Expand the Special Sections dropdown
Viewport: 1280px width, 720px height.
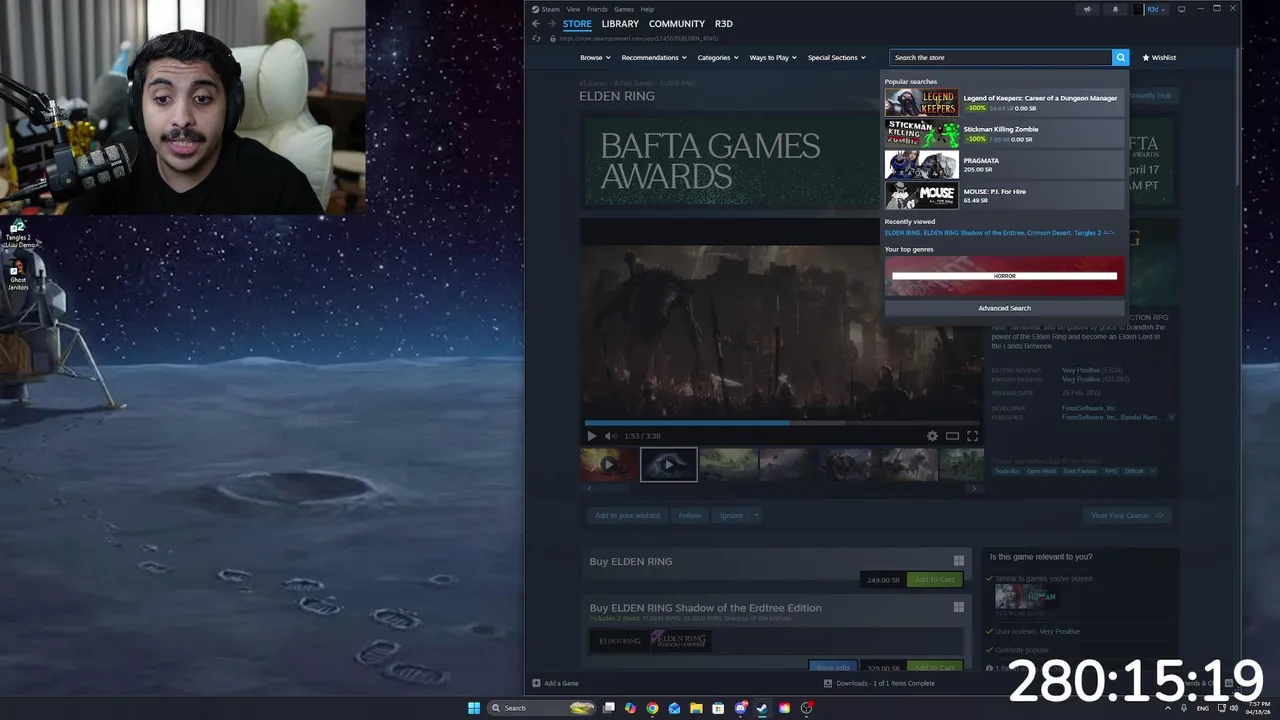[x=836, y=58]
